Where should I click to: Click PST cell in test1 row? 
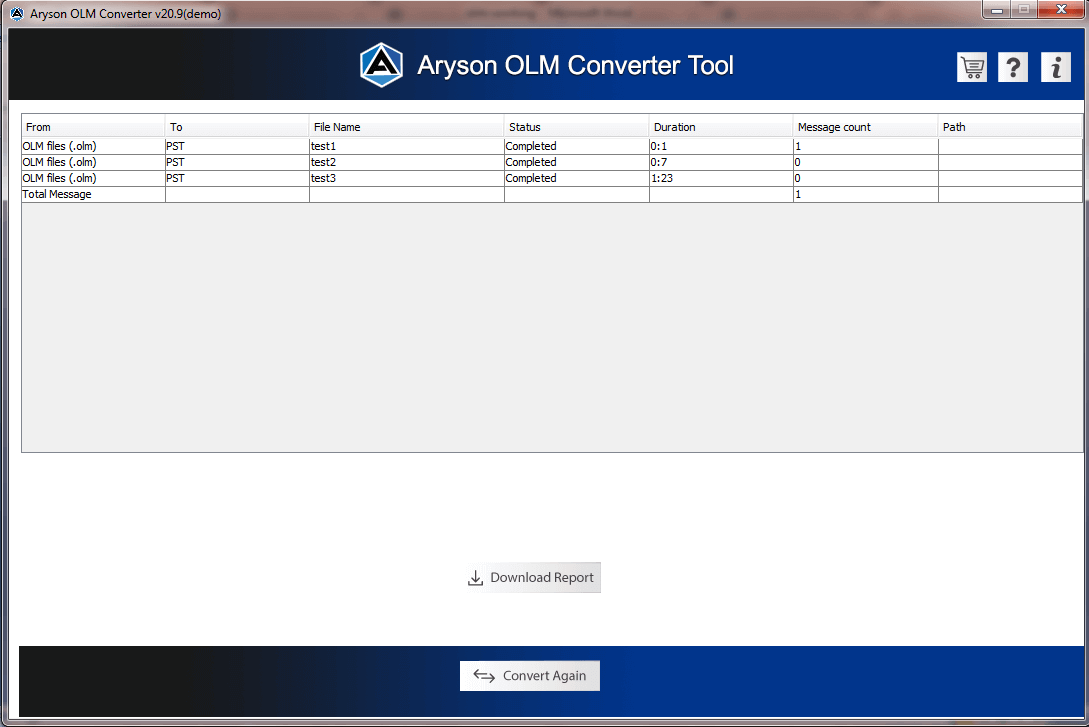tap(237, 146)
